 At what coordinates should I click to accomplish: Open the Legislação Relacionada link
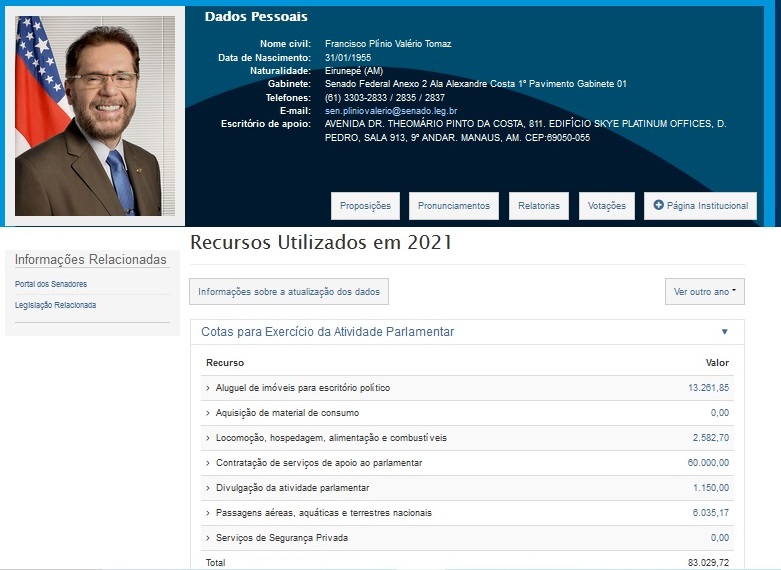pos(56,305)
